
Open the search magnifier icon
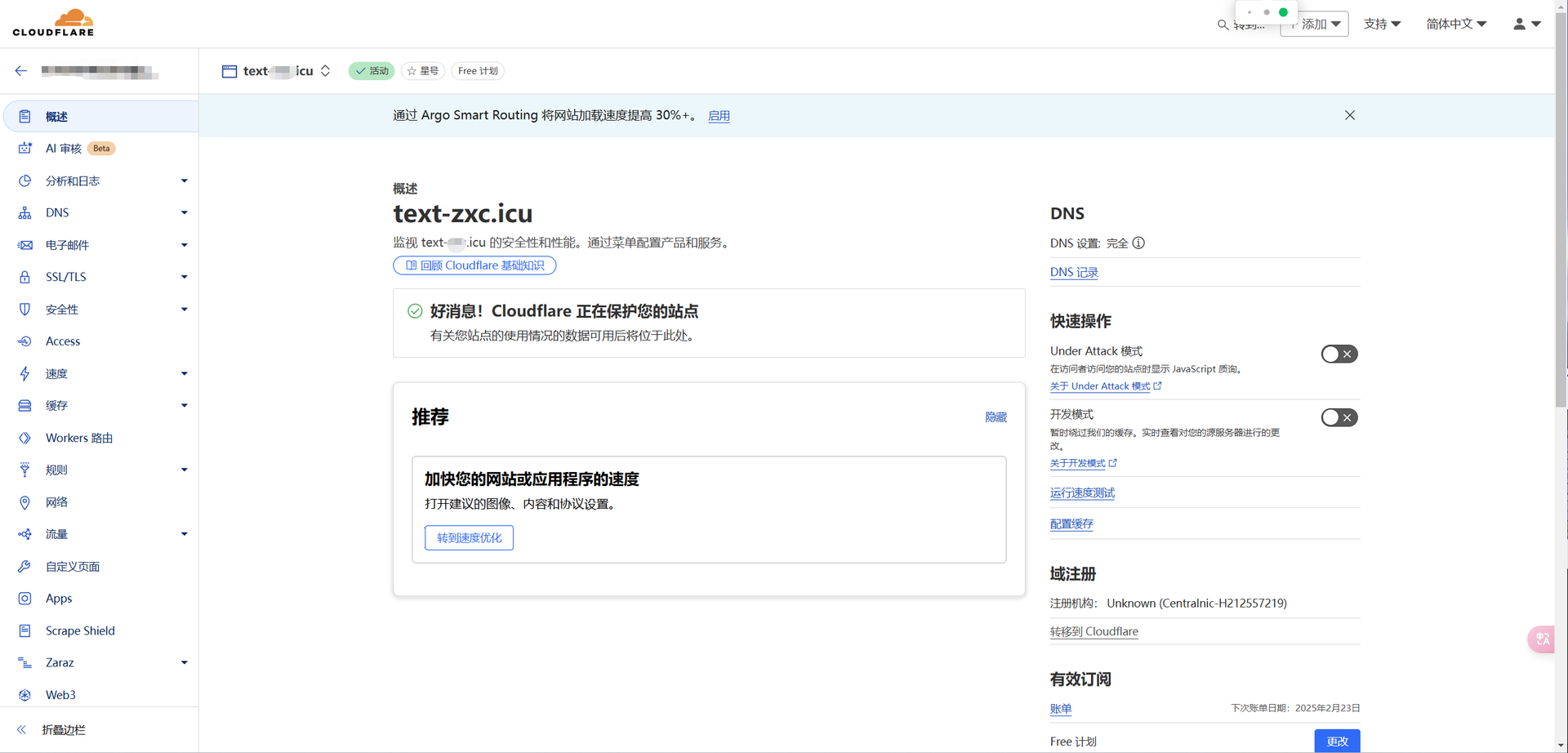tap(1223, 25)
